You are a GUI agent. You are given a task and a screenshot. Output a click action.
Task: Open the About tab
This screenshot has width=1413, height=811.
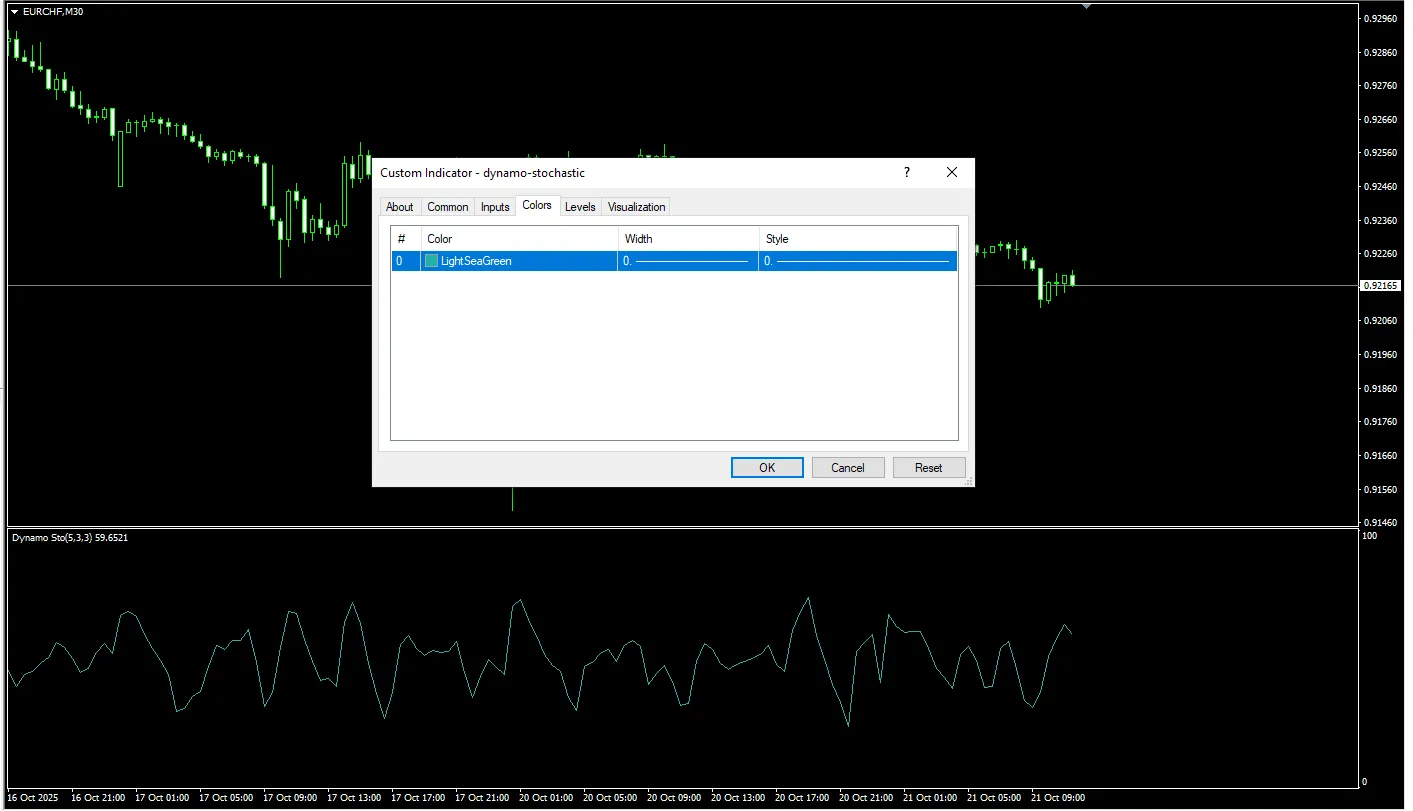pyautogui.click(x=400, y=207)
